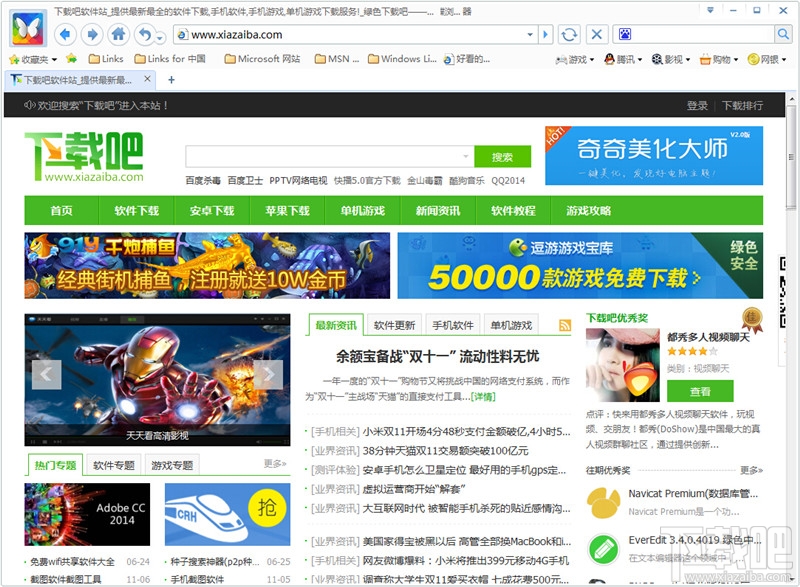Open a new tab with the plus button
Screen dimensions: 800x587
click(171, 80)
